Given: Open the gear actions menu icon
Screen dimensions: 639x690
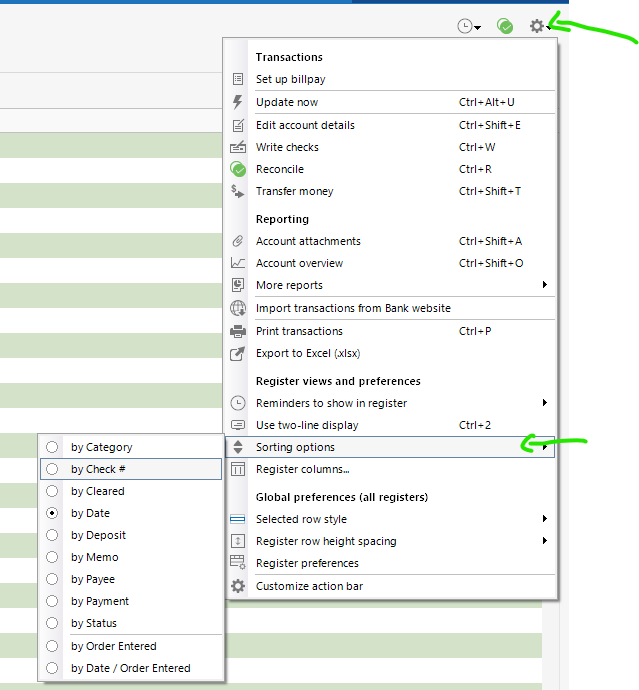Looking at the screenshot, I should click(539, 26).
